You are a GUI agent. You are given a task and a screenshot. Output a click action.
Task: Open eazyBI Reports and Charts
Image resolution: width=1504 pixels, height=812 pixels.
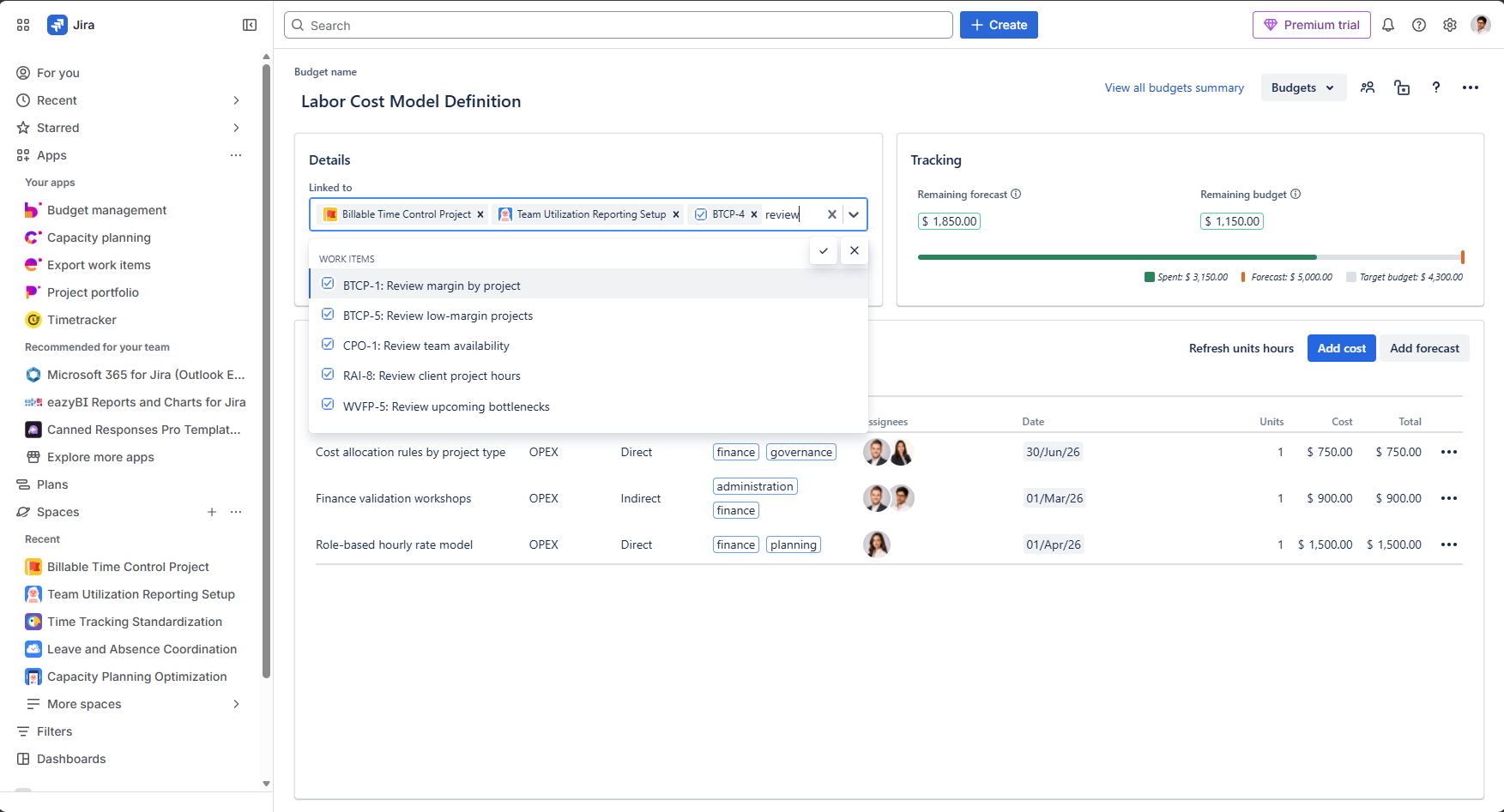136,402
